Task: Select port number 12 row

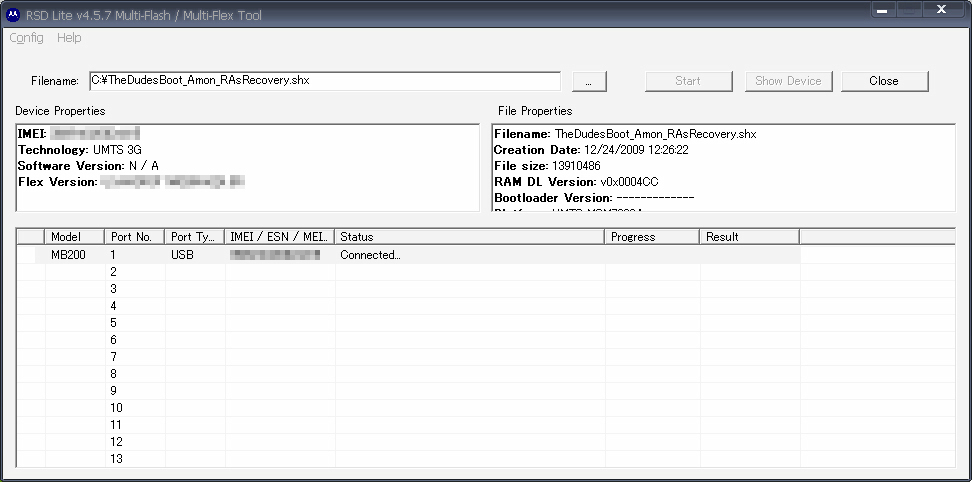Action: [409, 442]
